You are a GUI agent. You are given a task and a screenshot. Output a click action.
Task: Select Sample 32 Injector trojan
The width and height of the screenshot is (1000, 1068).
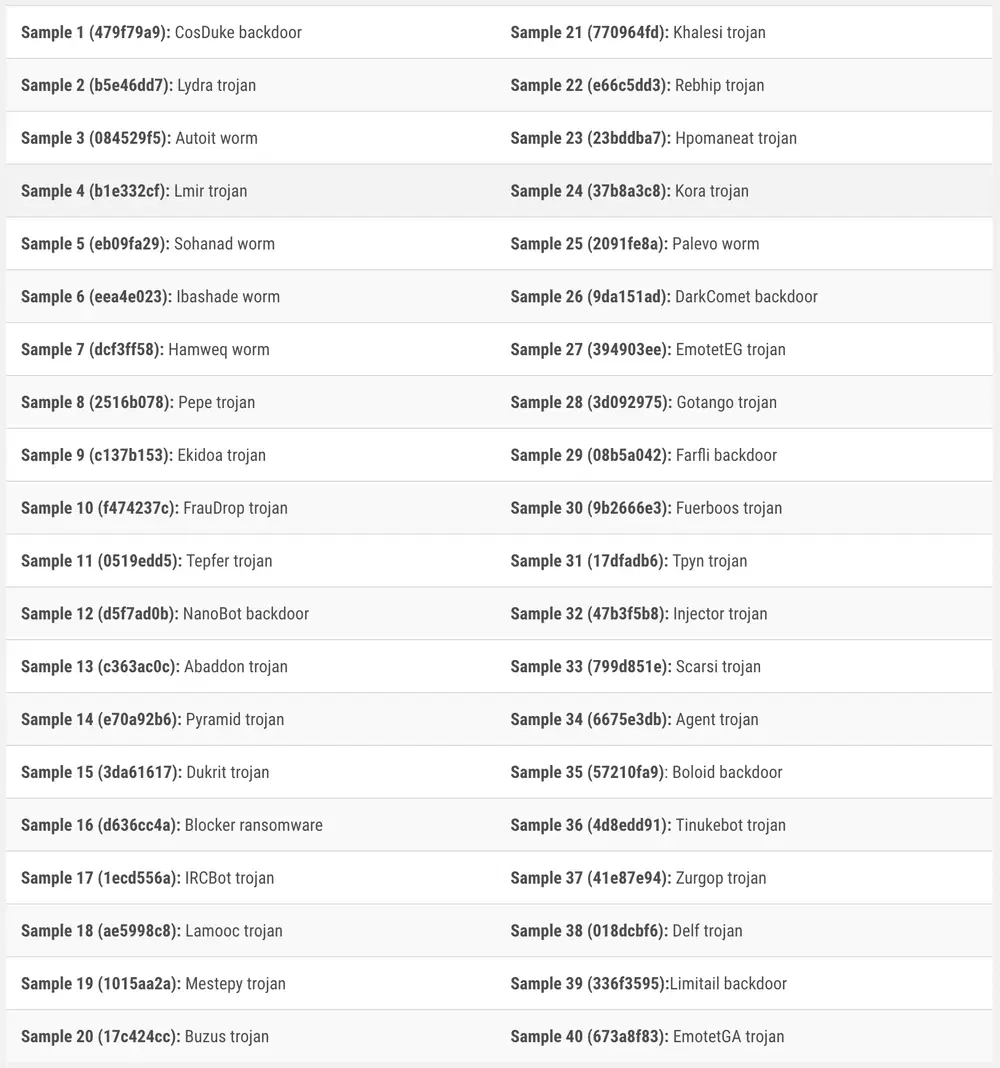(639, 614)
